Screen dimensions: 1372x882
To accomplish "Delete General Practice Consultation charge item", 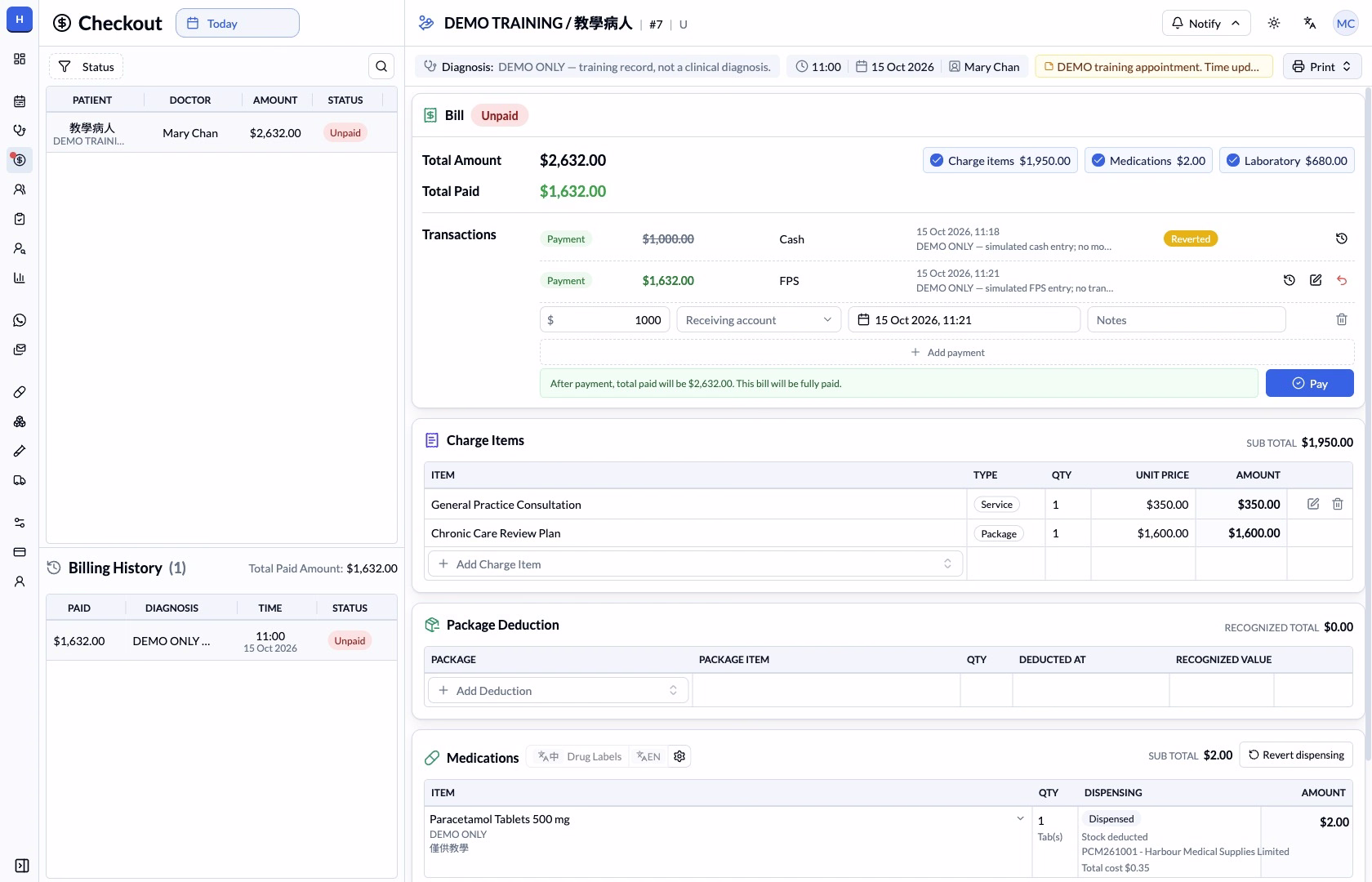I will click(1338, 504).
